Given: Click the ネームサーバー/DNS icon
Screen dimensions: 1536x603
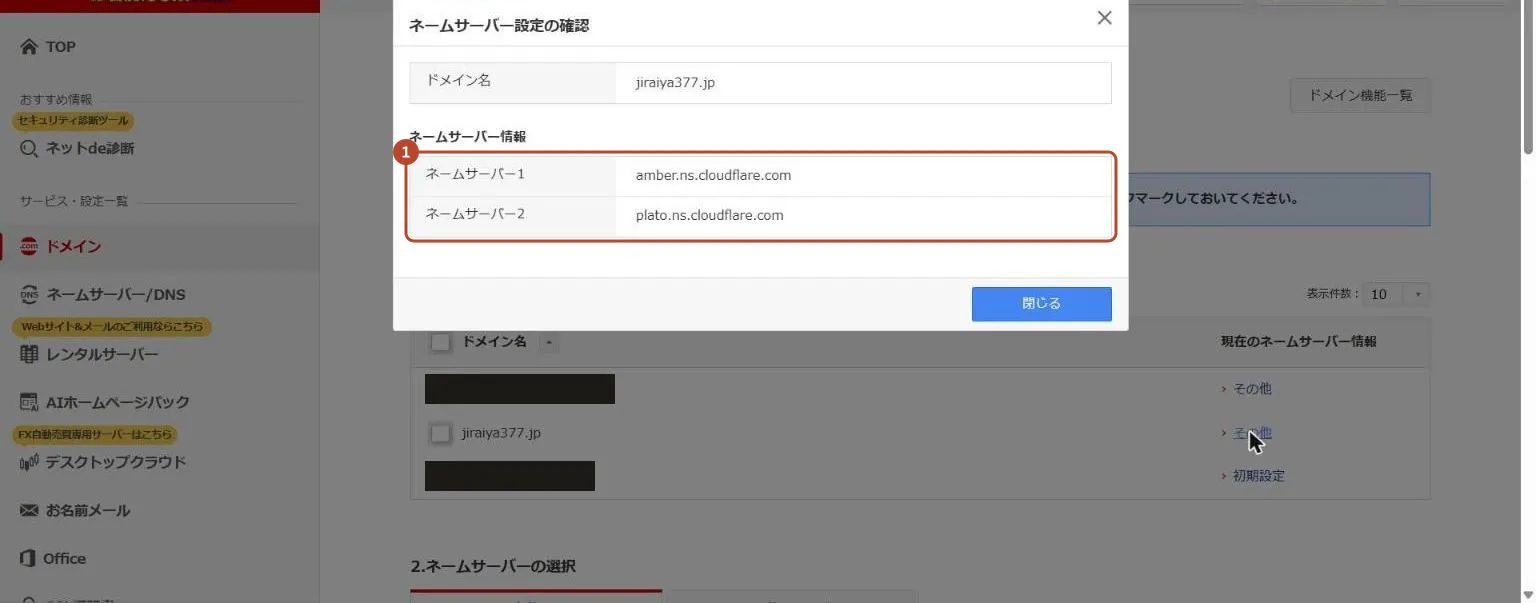Looking at the screenshot, I should (x=29, y=295).
